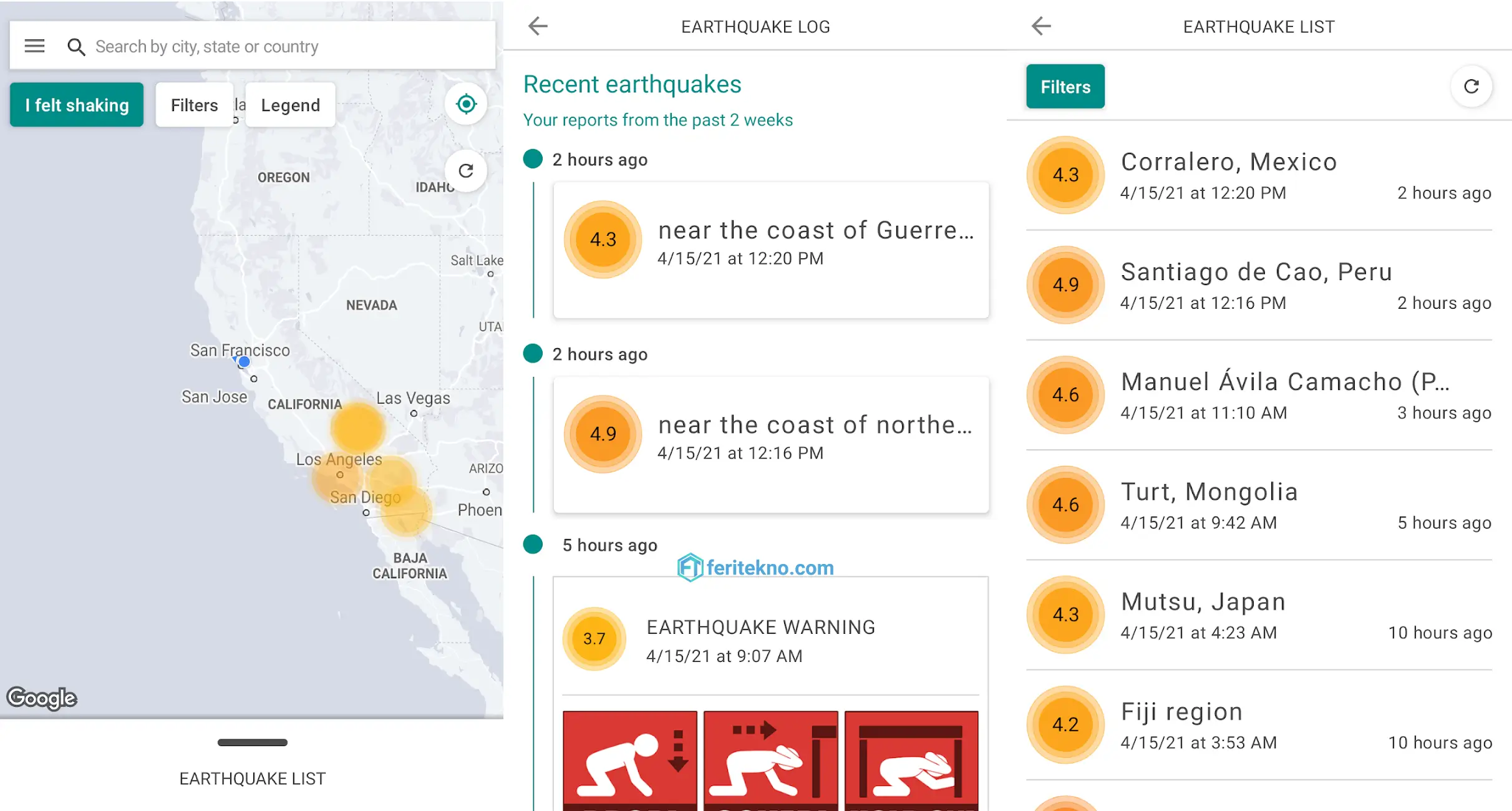Image resolution: width=1512 pixels, height=811 pixels.
Task: Click the 4.3 magnitude icon in log
Action: 603,240
